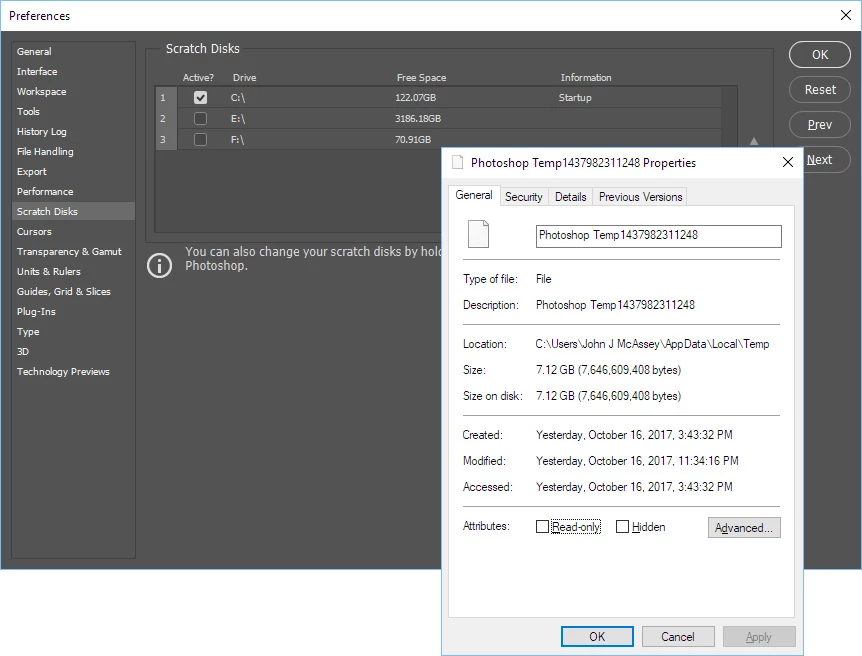The width and height of the screenshot is (862, 656).
Task: Select the General tab in Properties
Action: tap(474, 195)
